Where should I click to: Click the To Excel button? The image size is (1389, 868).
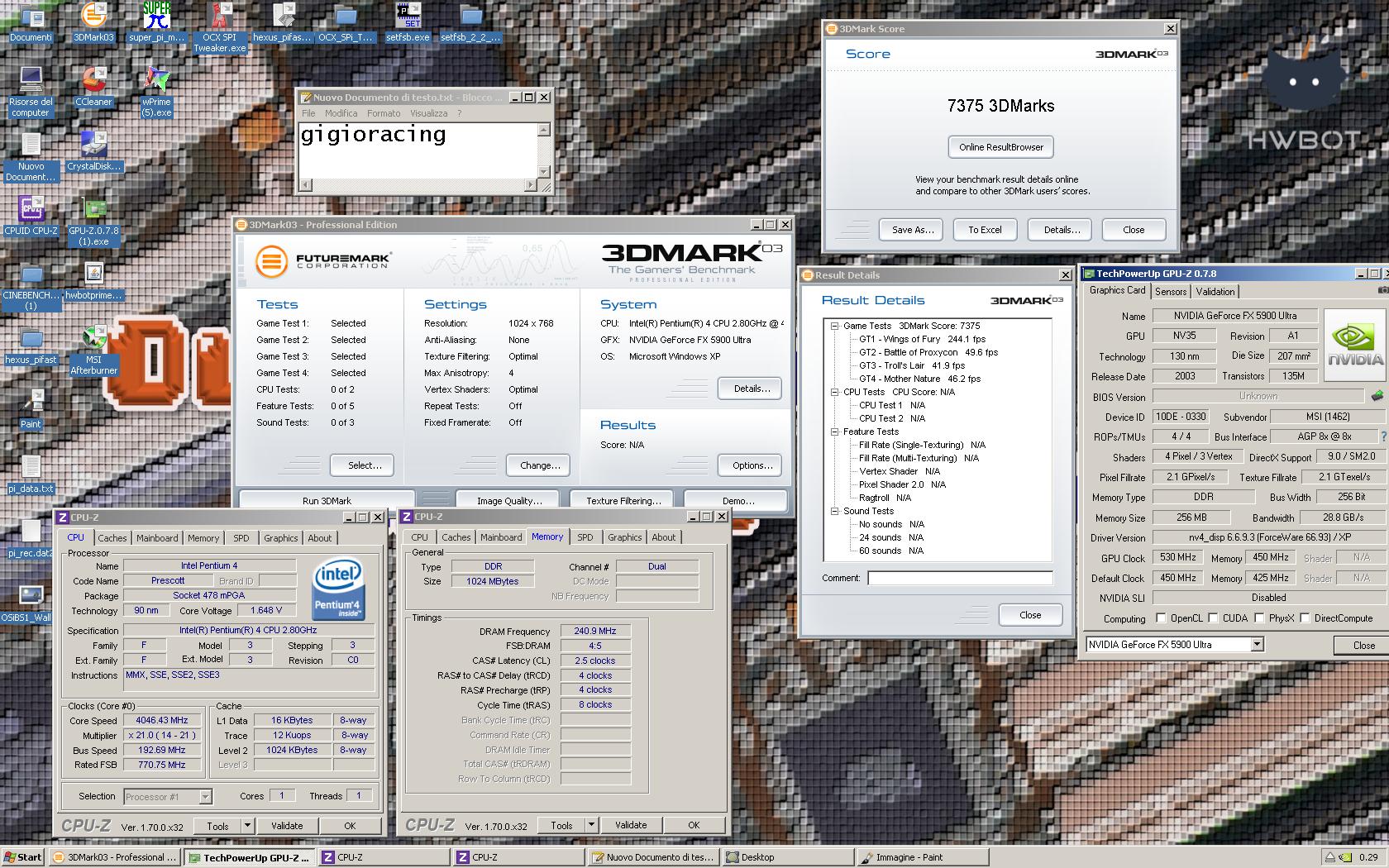coord(985,230)
